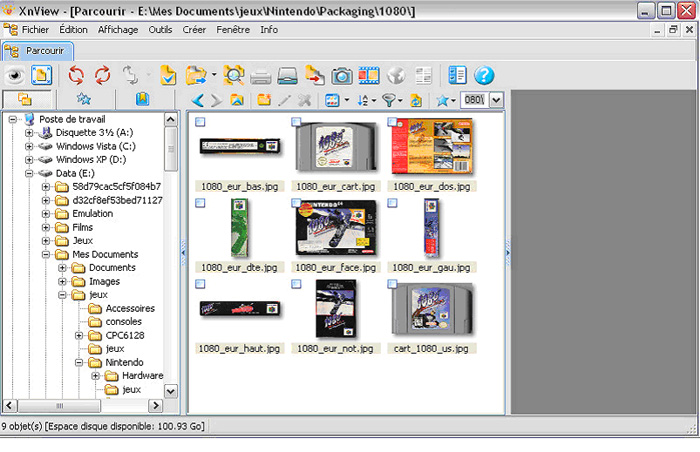Click the options list icon

(457, 75)
